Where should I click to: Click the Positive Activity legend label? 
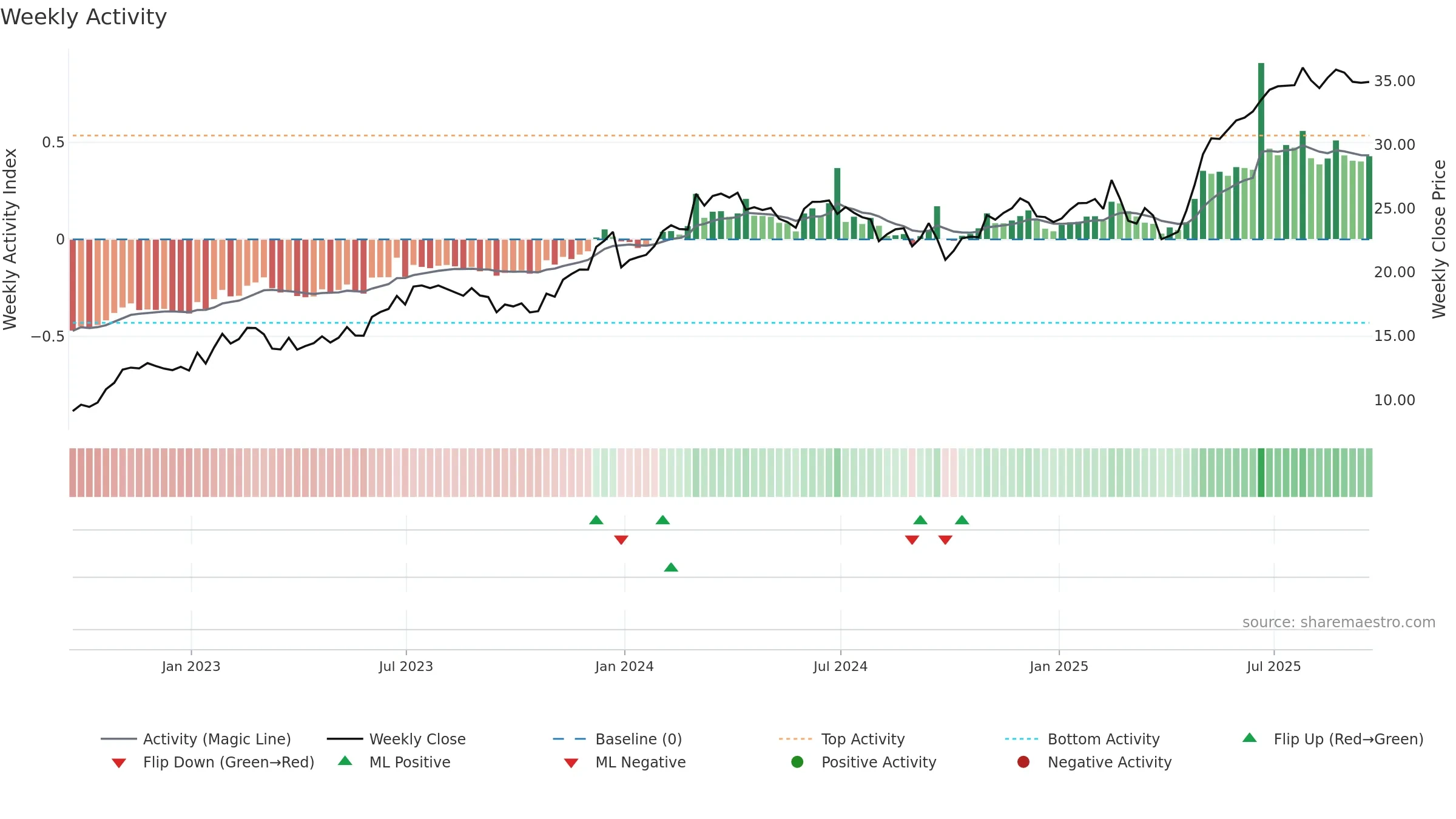[x=878, y=762]
